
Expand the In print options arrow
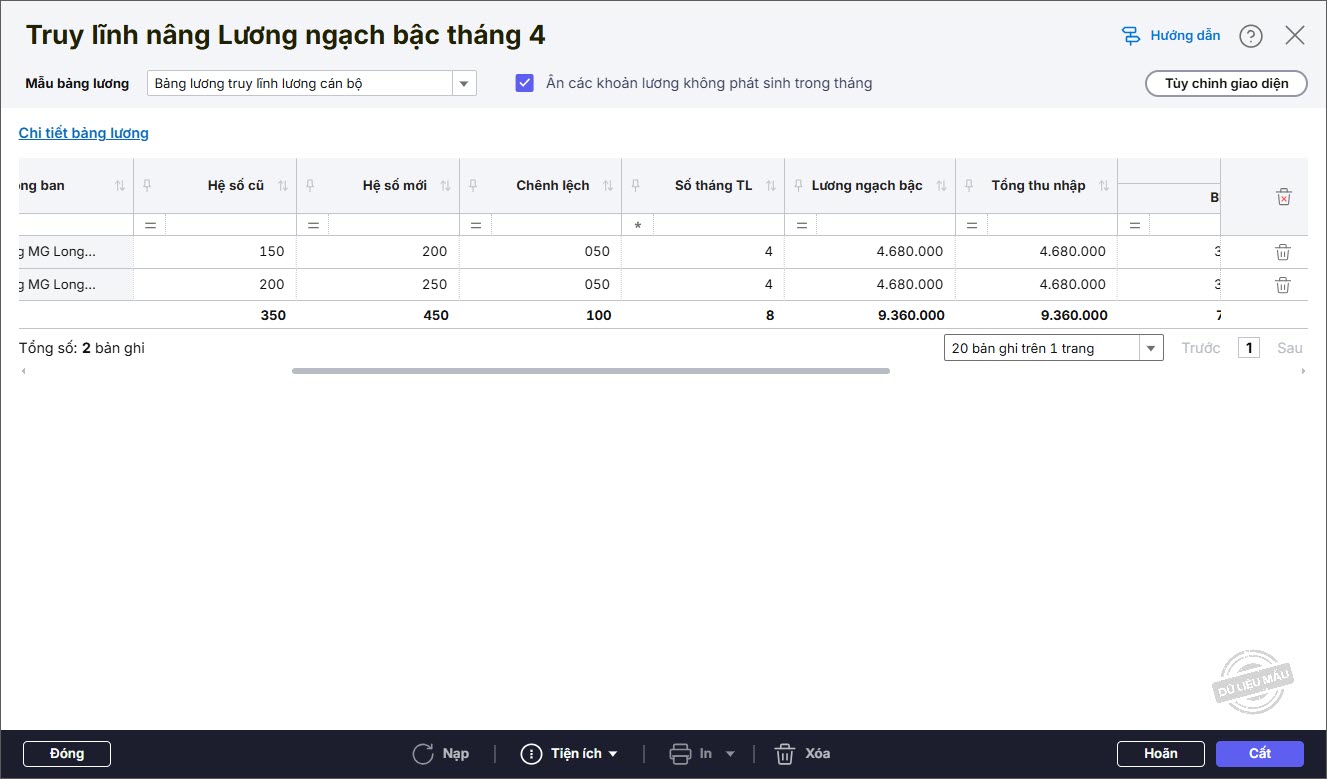(x=730, y=754)
